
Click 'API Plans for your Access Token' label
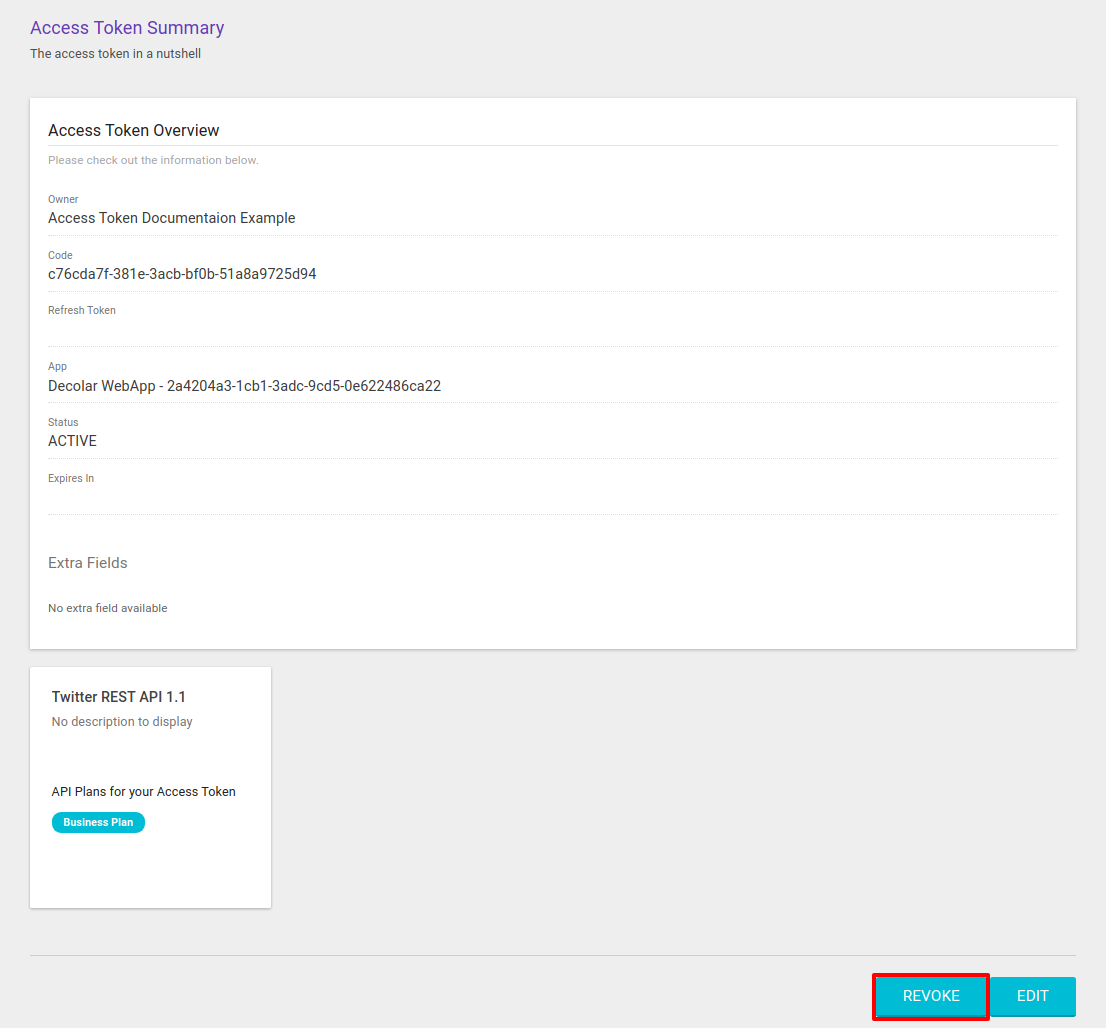[143, 791]
